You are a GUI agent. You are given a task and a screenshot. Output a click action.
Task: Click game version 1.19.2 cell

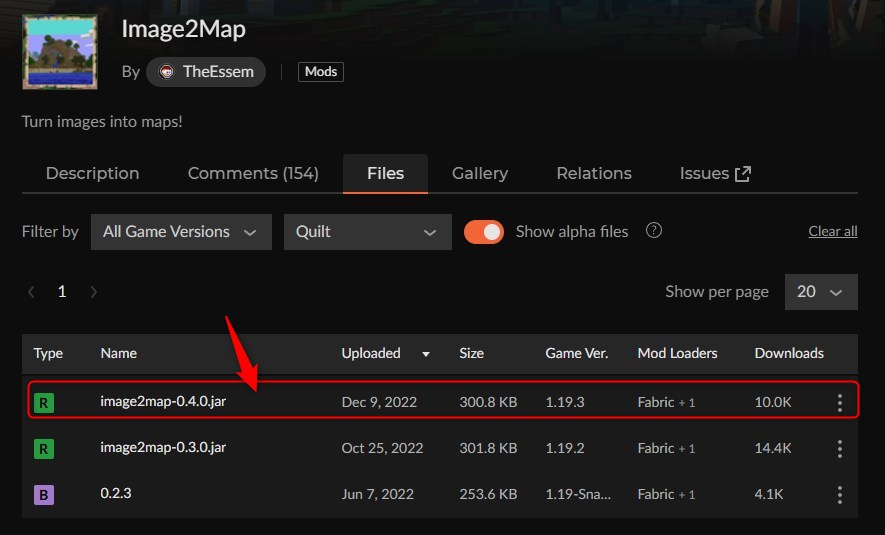565,448
